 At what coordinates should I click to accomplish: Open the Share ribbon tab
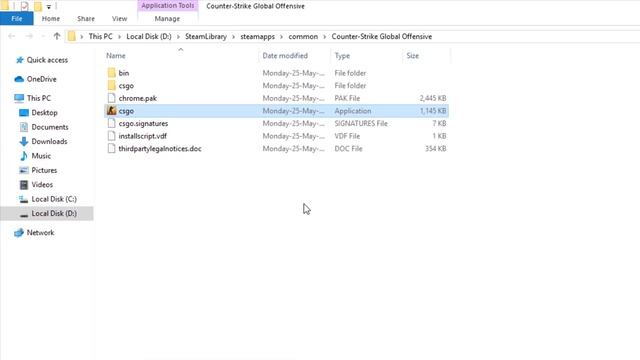(x=86, y=19)
